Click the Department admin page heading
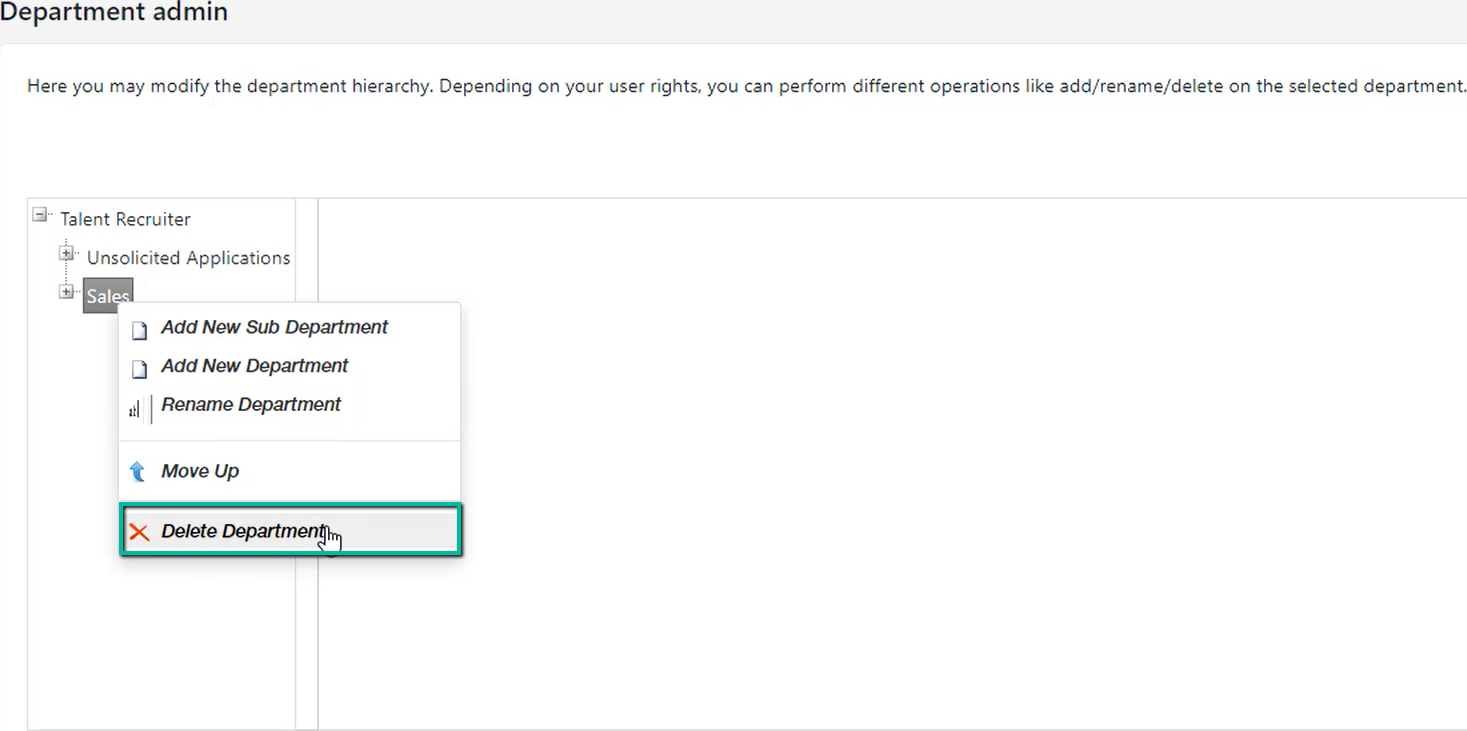 click(x=114, y=13)
